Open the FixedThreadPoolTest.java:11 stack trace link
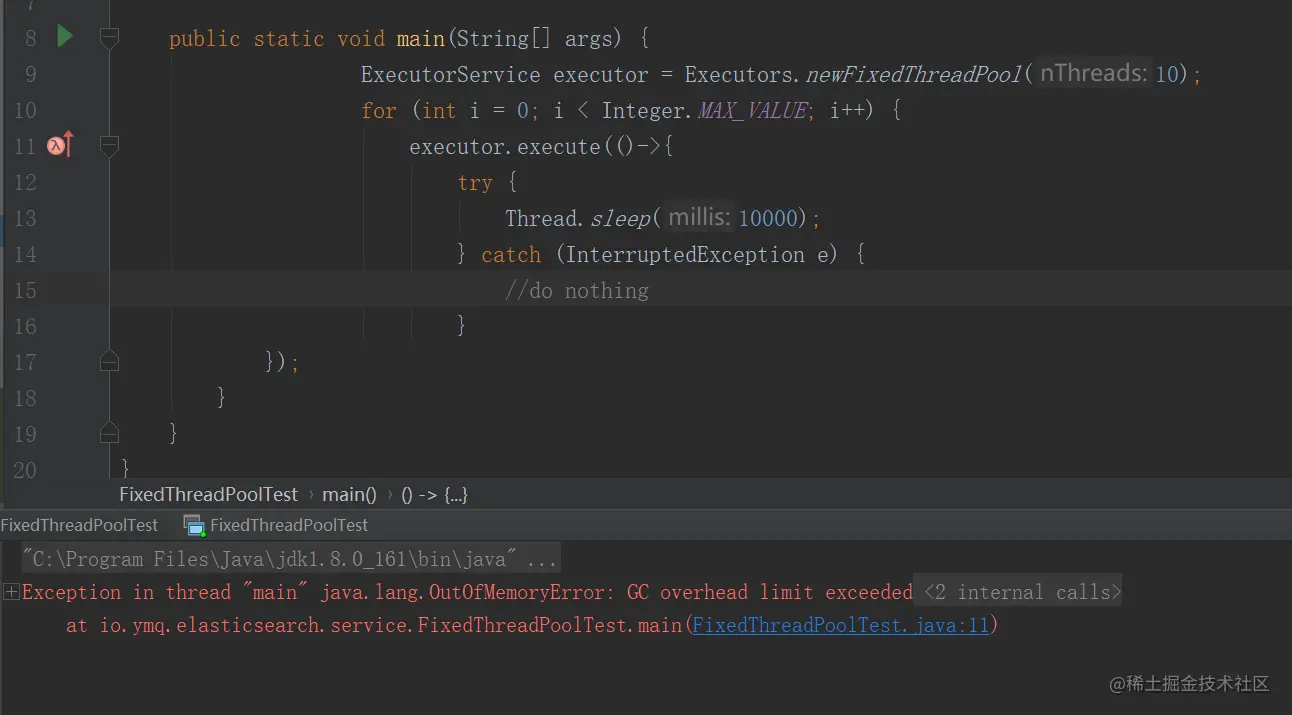The height and width of the screenshot is (715, 1292). tap(840, 625)
